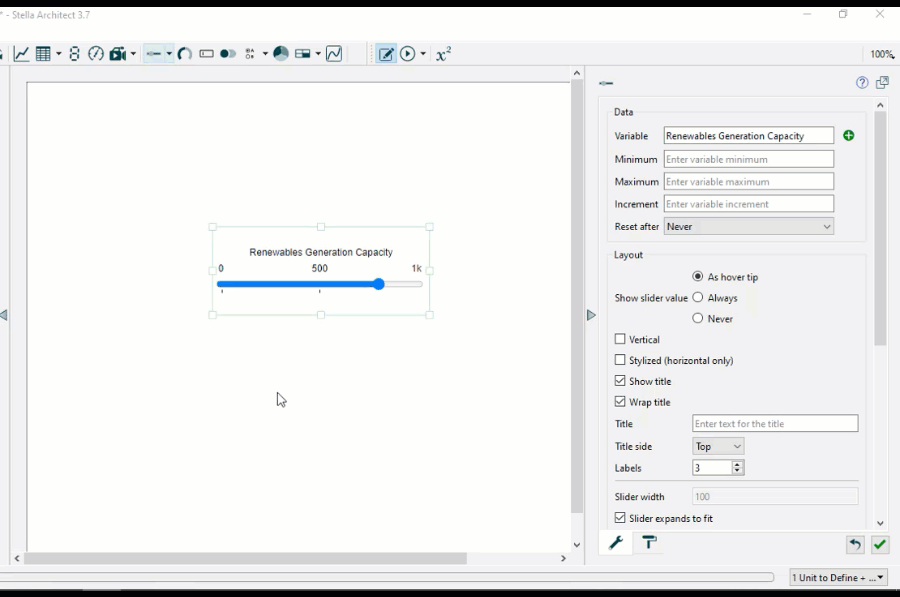Select the Graph tool in toolbar
Image resolution: width=900 pixels, height=597 pixels.
[x=21, y=54]
